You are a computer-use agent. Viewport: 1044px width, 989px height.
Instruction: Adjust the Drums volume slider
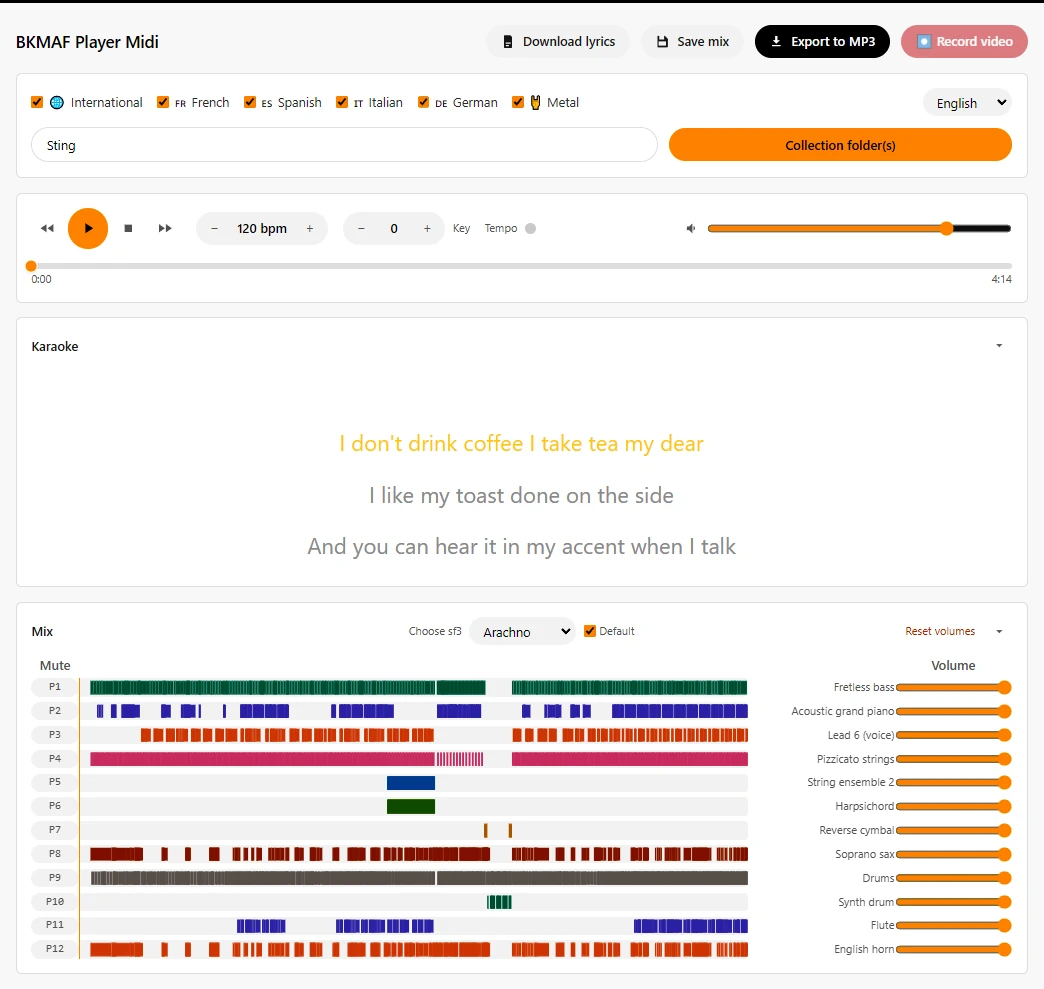tap(953, 878)
